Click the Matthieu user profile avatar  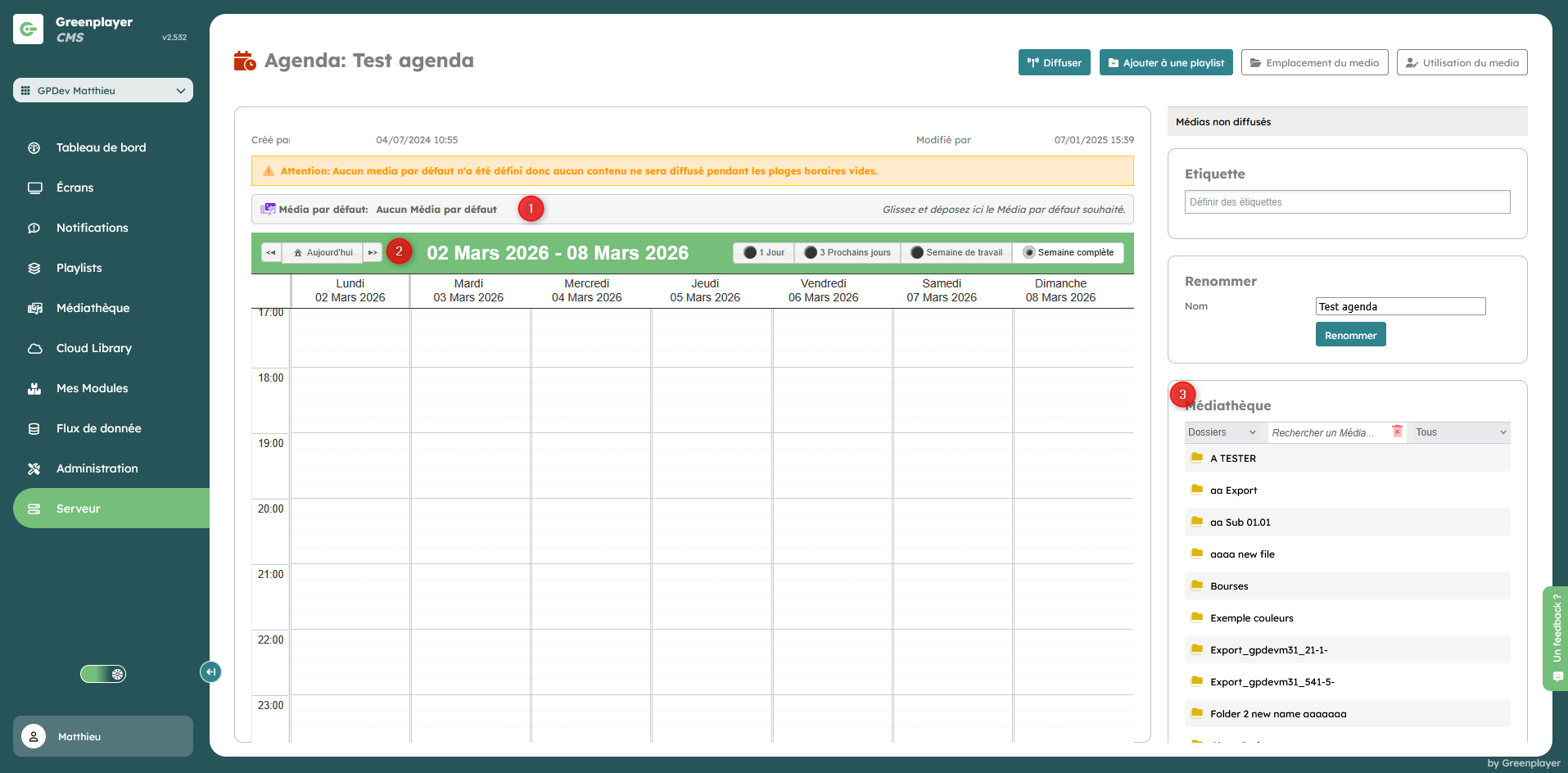tap(34, 737)
